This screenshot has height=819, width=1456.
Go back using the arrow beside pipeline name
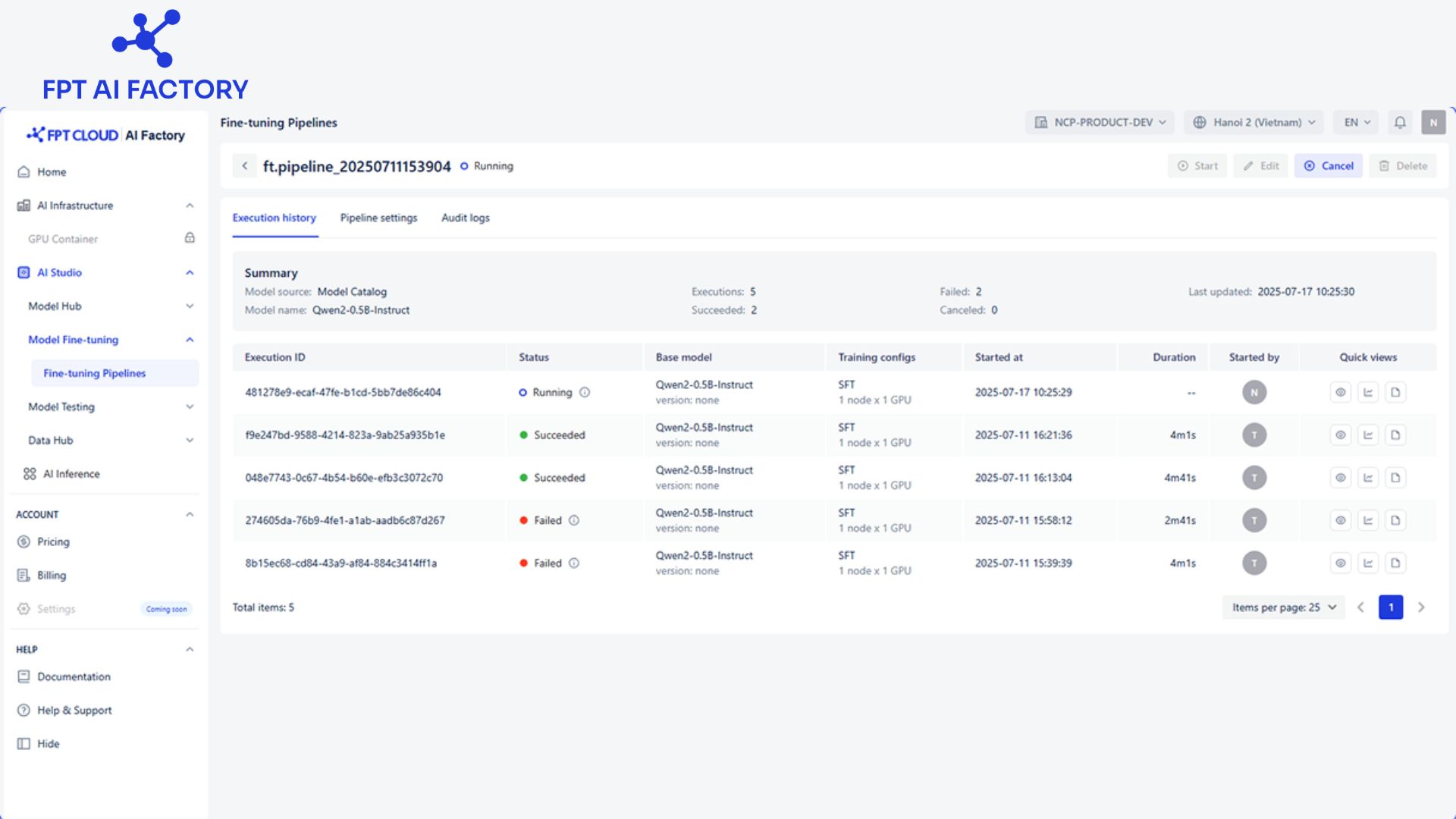point(244,165)
